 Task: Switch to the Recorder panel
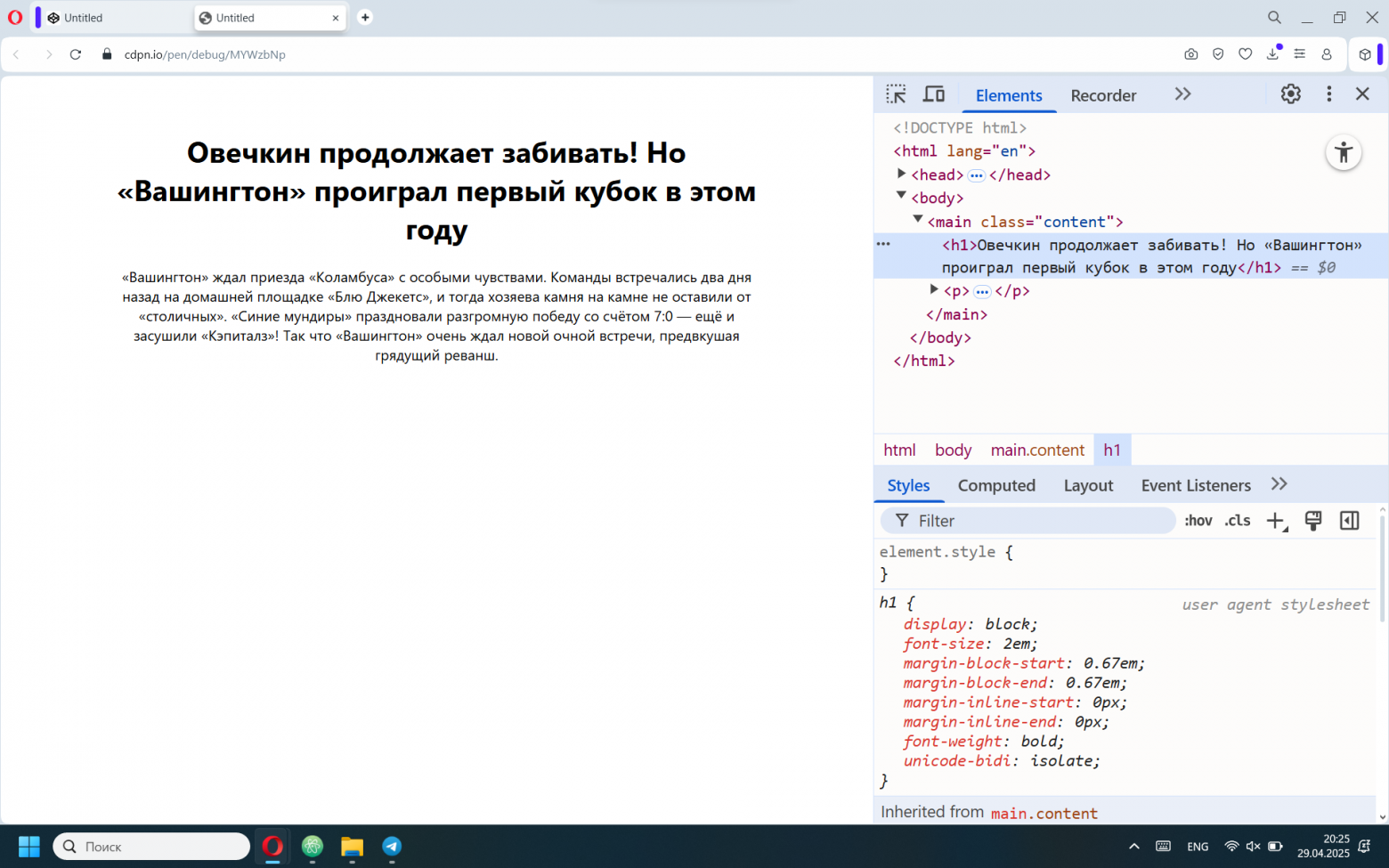tap(1103, 95)
